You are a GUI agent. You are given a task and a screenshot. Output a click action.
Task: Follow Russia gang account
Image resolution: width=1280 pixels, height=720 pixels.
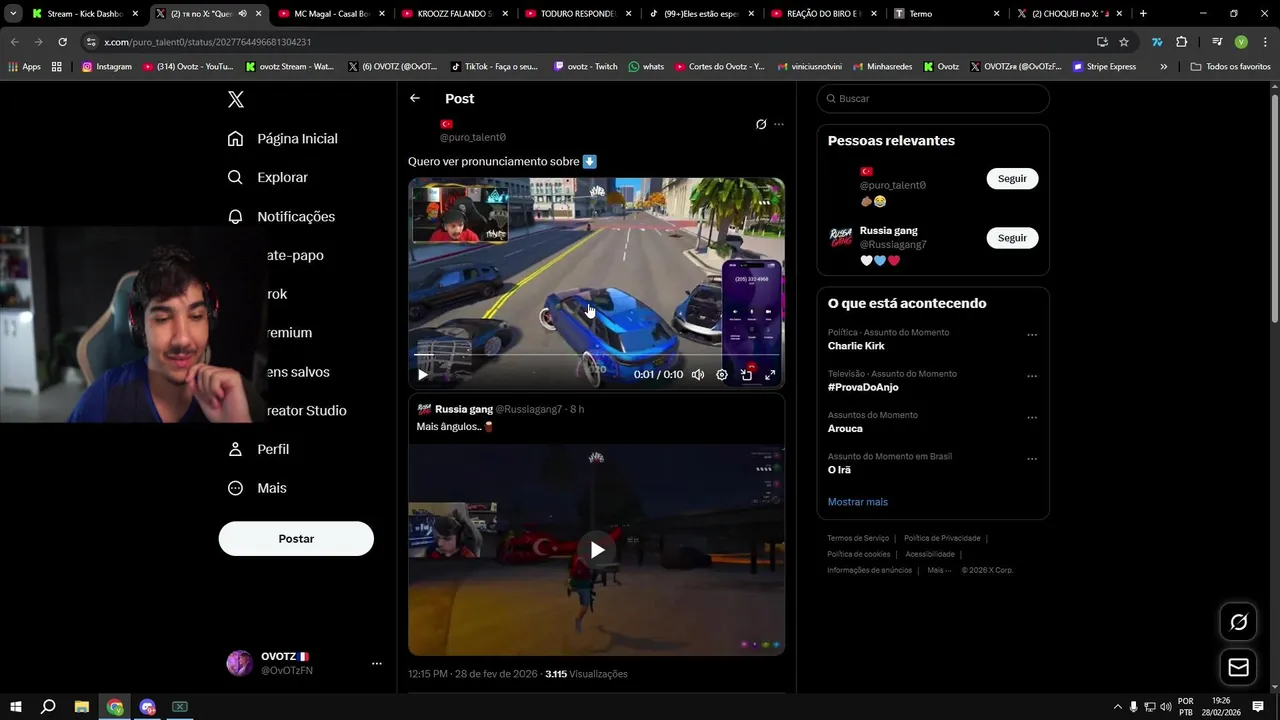(x=1012, y=238)
